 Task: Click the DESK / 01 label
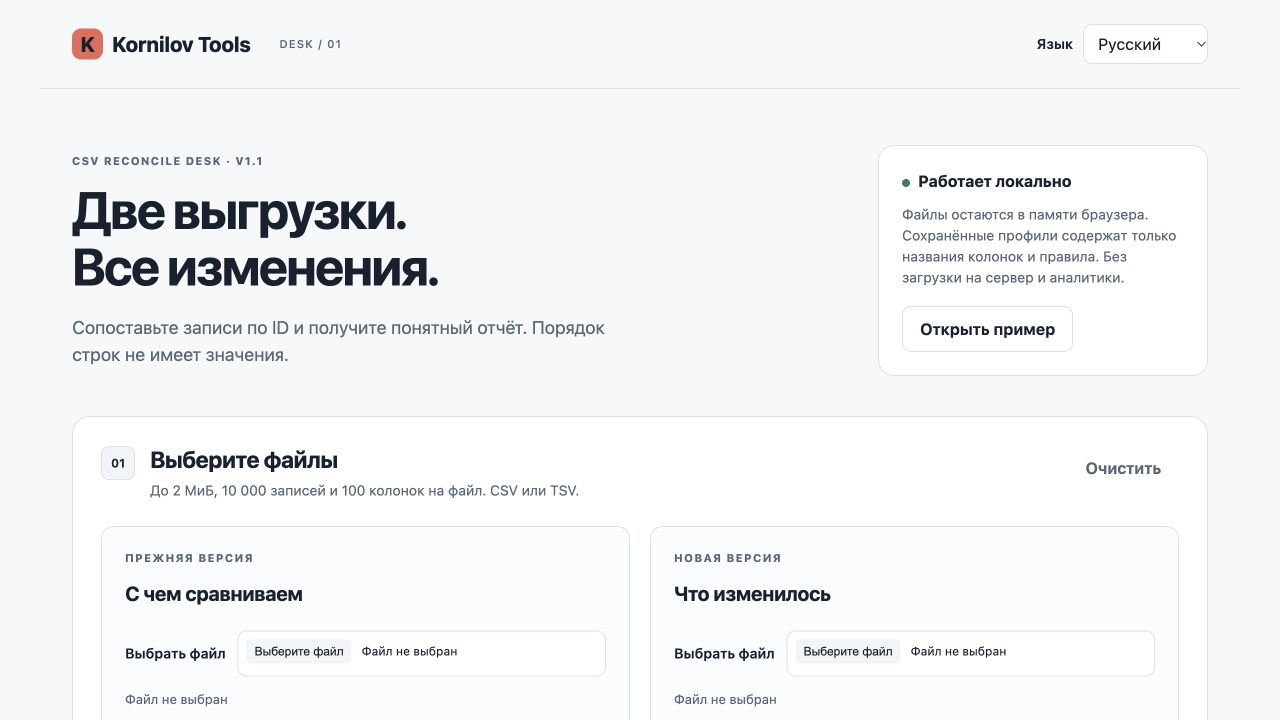(310, 44)
